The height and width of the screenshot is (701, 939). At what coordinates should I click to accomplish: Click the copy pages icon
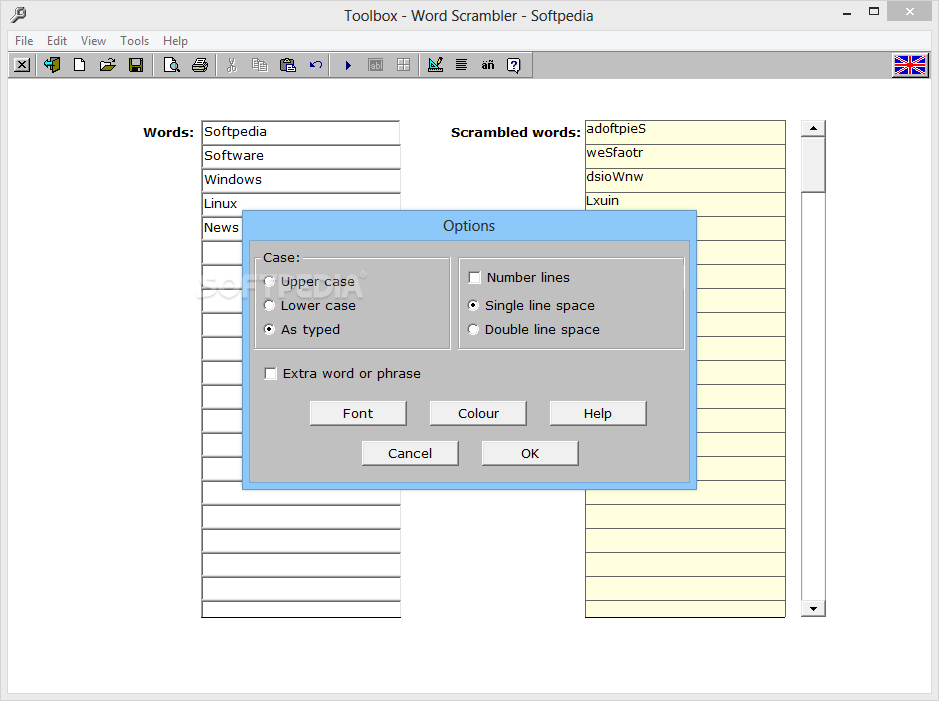[x=259, y=65]
